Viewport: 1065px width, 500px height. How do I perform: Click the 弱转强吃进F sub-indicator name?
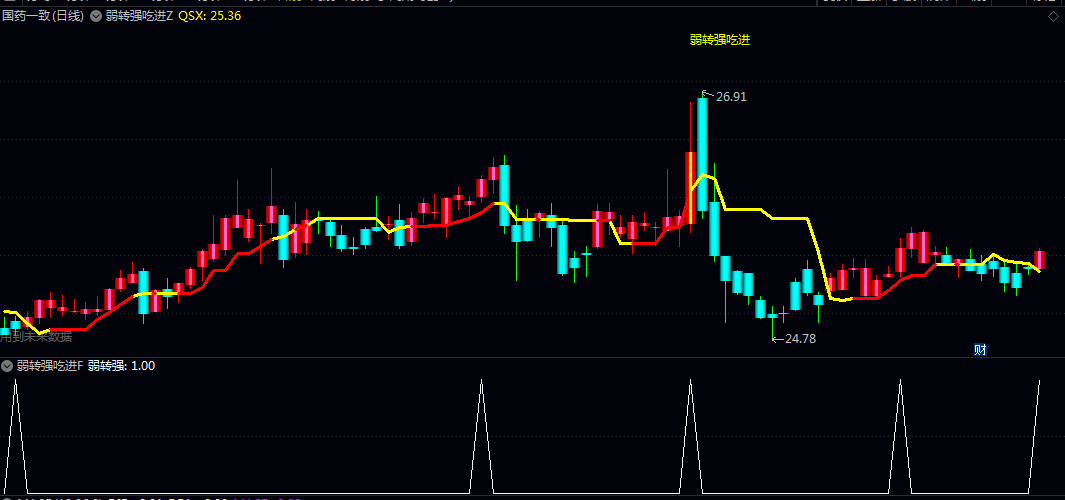(x=50, y=366)
